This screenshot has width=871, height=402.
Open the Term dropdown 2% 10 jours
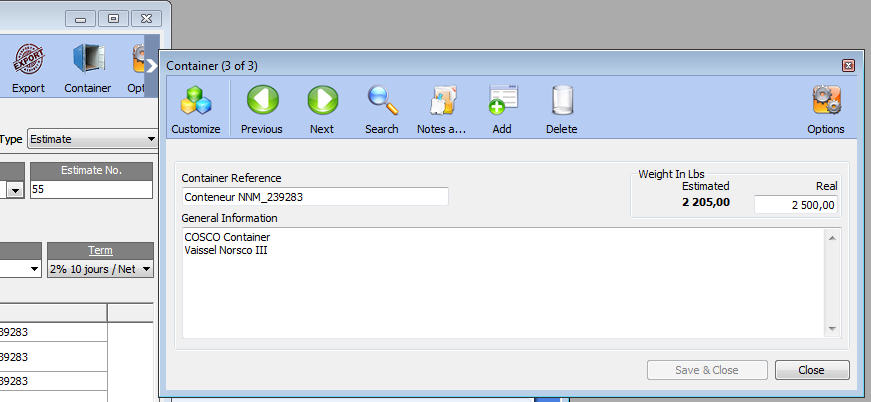[147, 269]
